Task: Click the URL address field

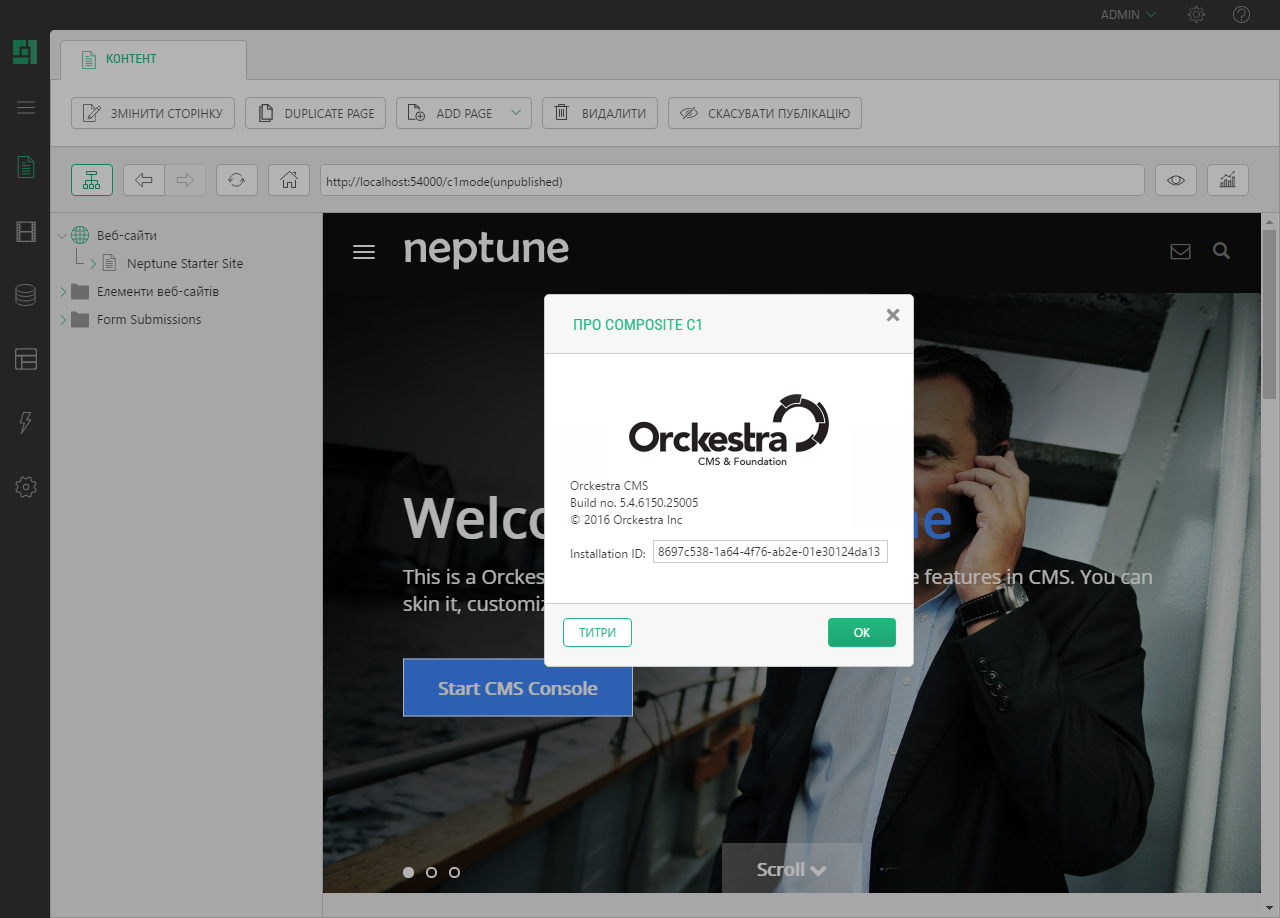Action: [x=732, y=181]
